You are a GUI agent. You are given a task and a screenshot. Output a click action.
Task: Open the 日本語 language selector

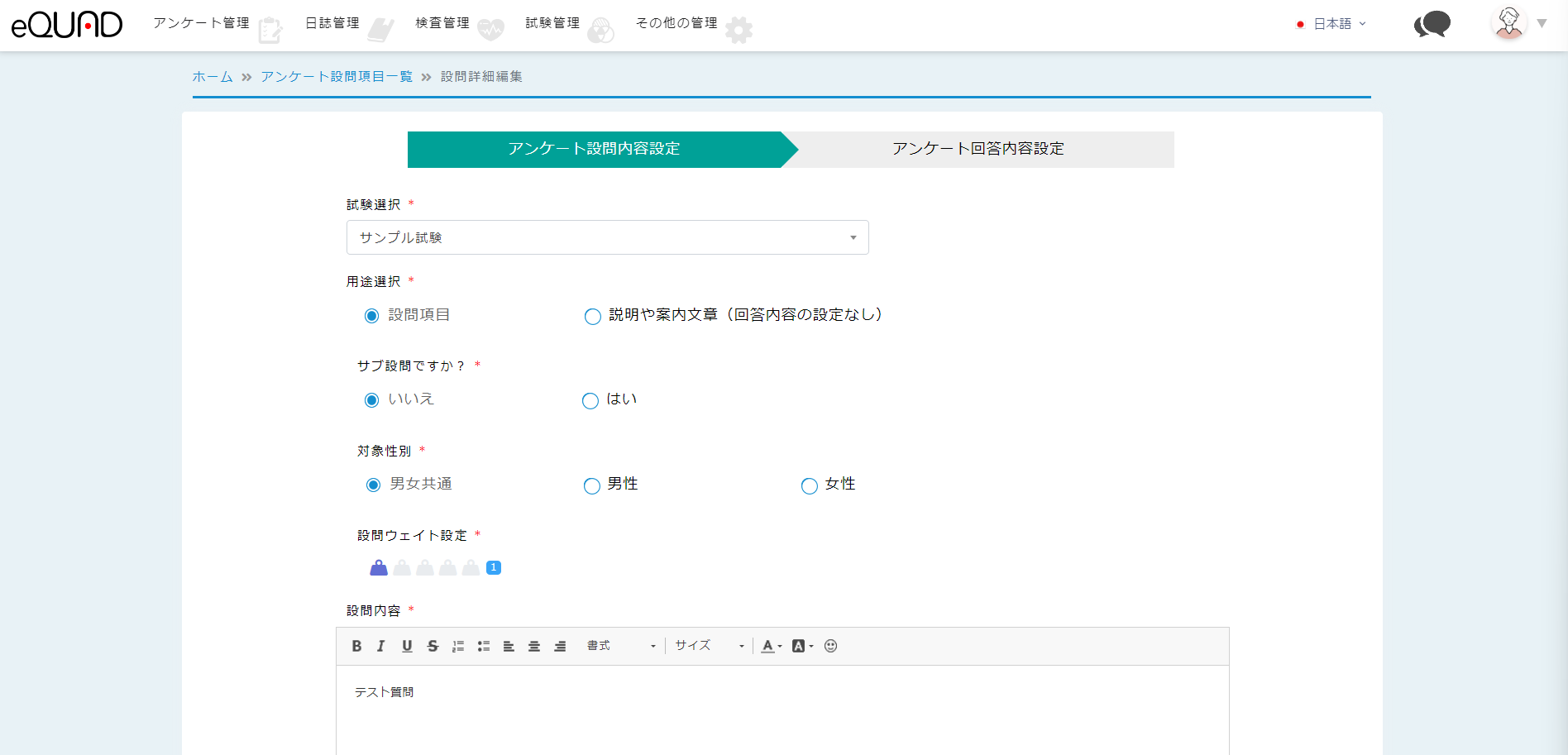coord(1332,24)
